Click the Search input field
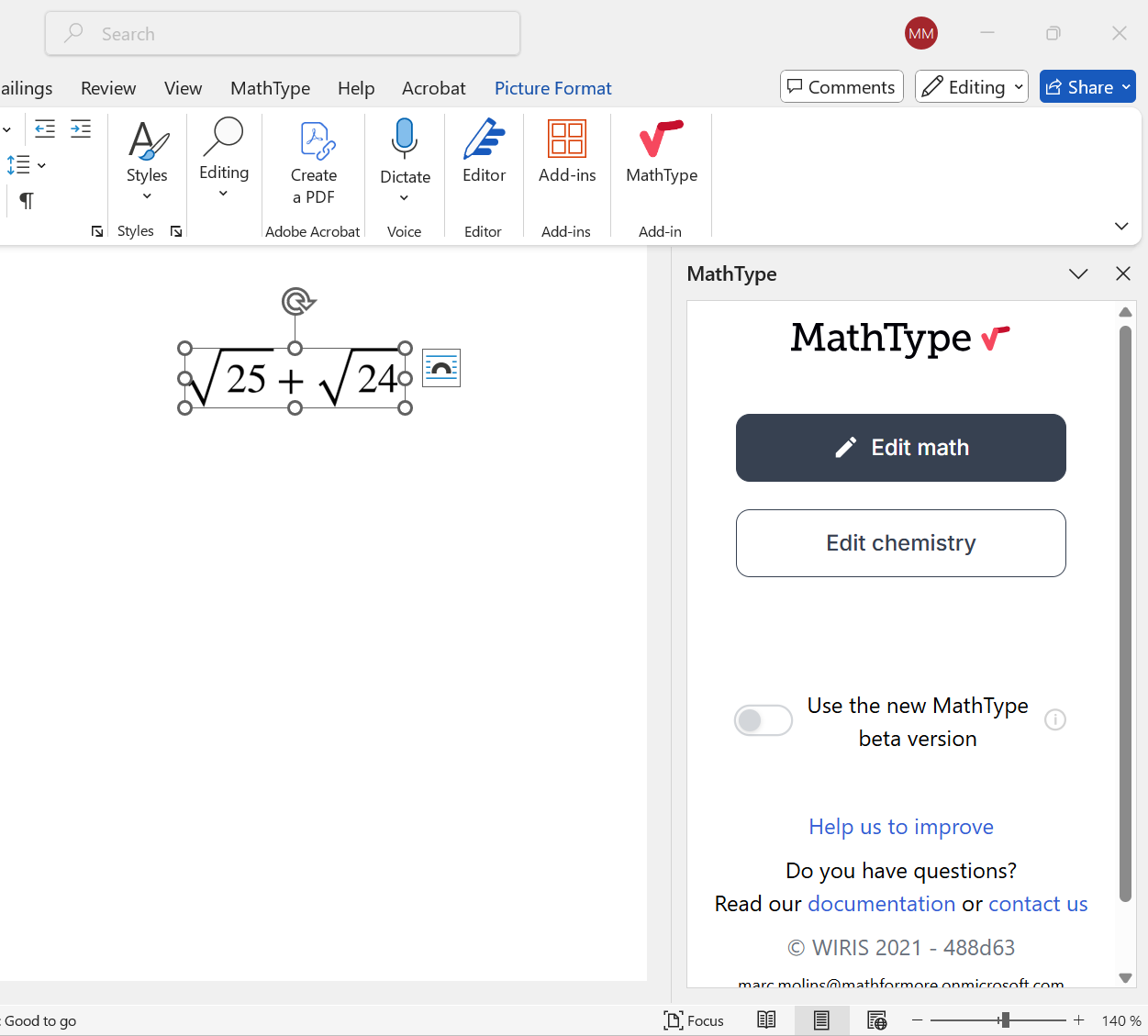This screenshot has width=1148, height=1036. pos(283,34)
